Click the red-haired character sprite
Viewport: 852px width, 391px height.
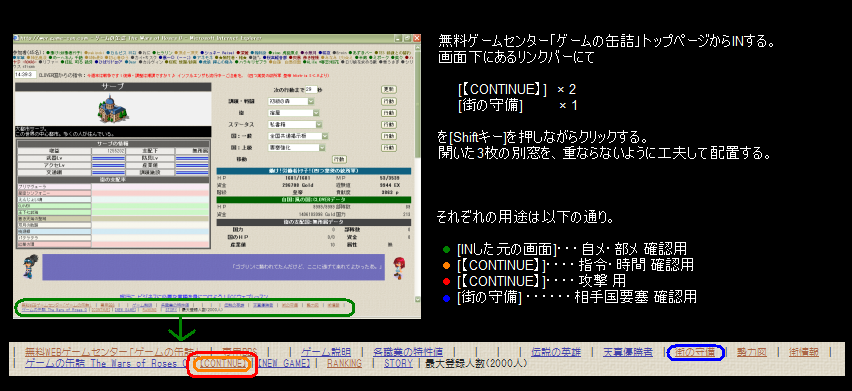pos(398,268)
